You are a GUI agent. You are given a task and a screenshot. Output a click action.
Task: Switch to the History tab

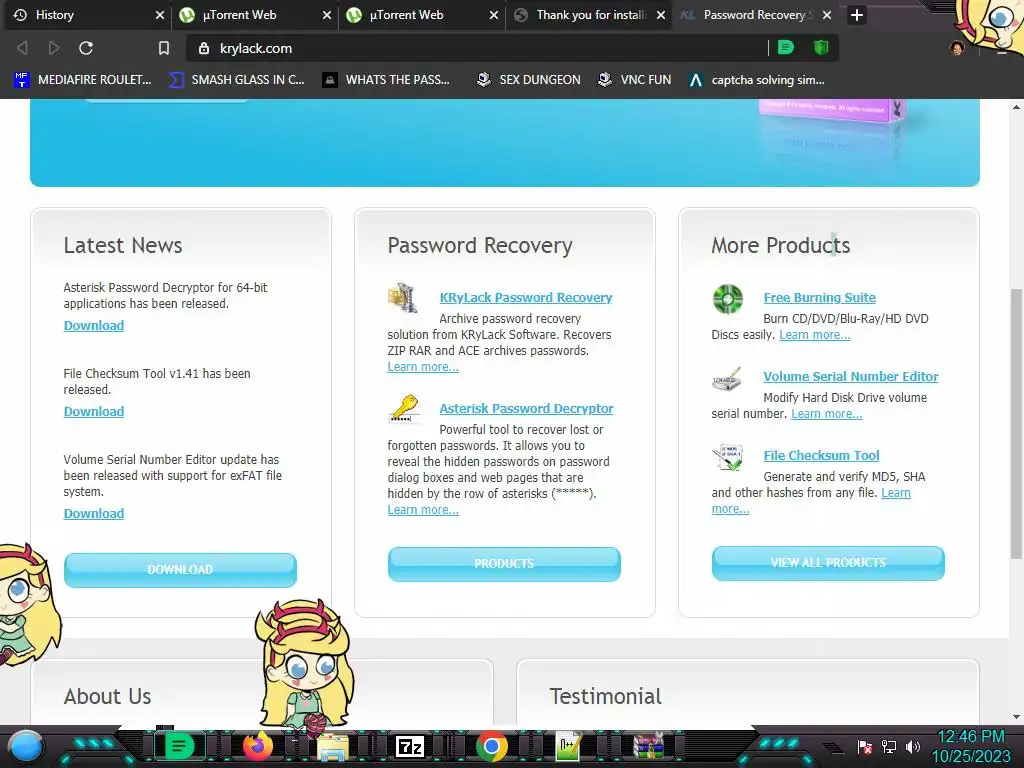[85, 15]
